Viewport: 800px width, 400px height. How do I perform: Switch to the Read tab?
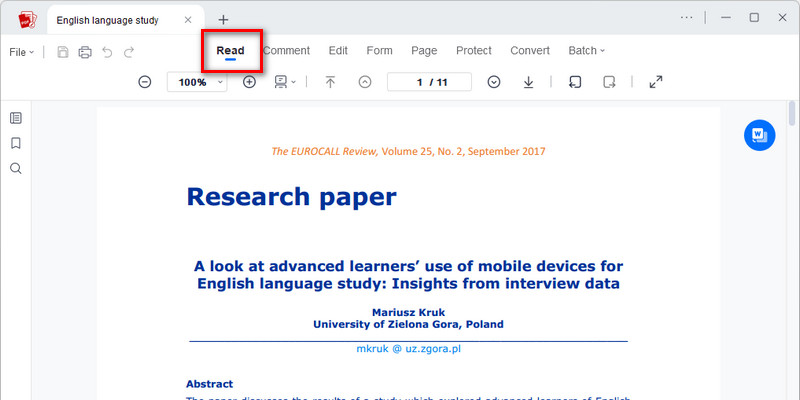(230, 51)
